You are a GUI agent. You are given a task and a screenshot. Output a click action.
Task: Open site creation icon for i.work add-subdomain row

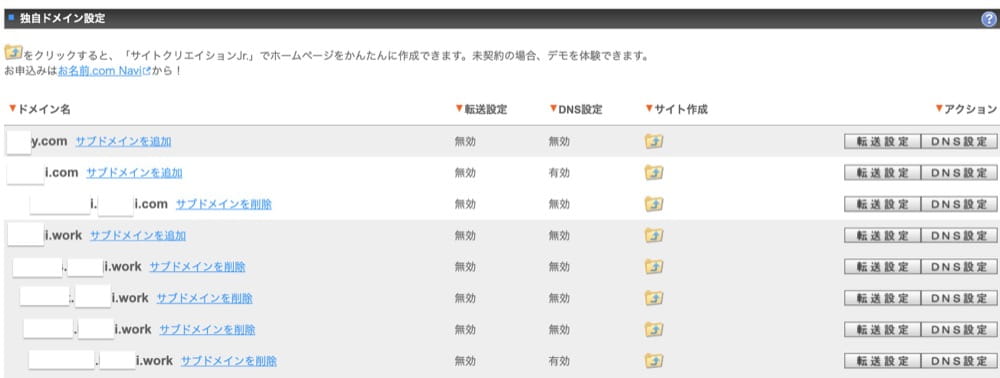point(654,235)
